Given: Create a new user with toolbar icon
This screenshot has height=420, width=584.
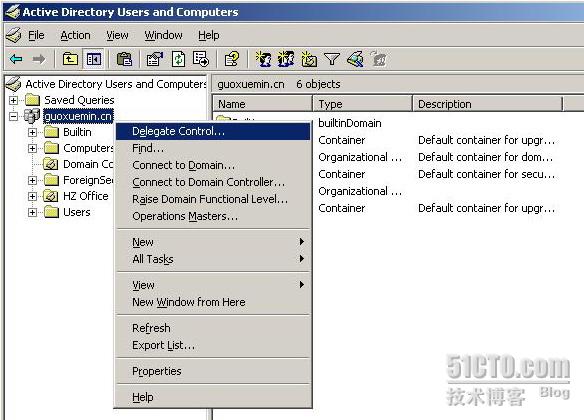Looking at the screenshot, I should (x=263, y=59).
